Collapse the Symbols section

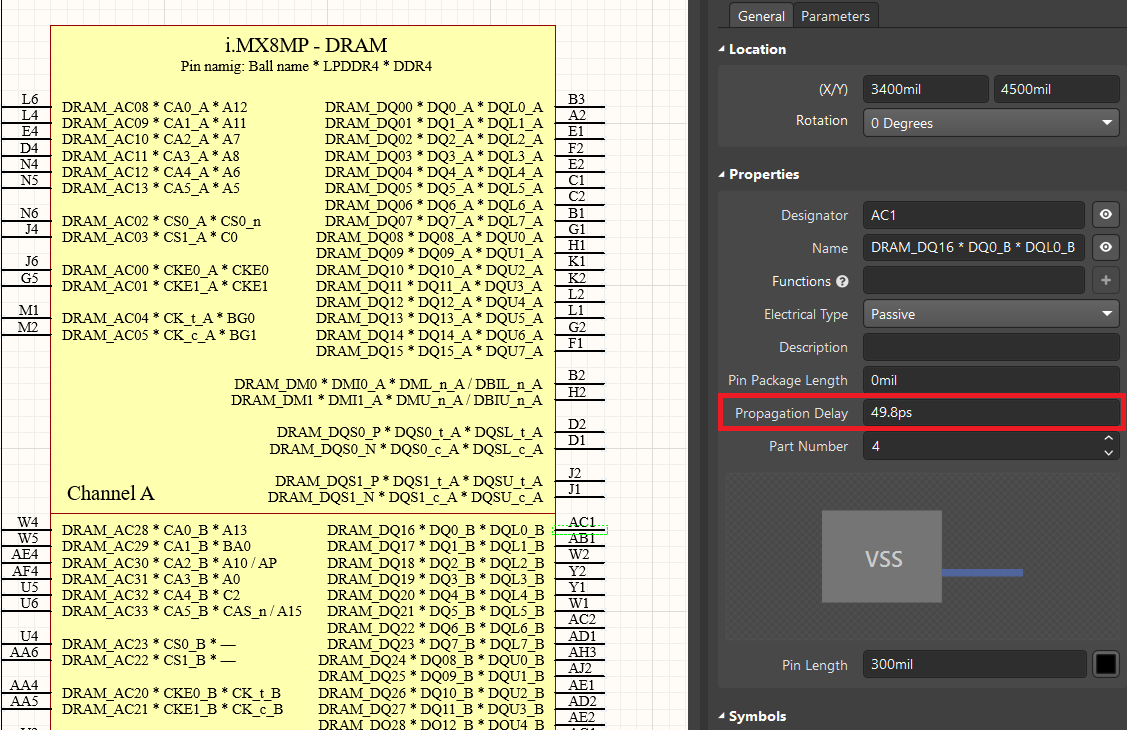[722, 716]
